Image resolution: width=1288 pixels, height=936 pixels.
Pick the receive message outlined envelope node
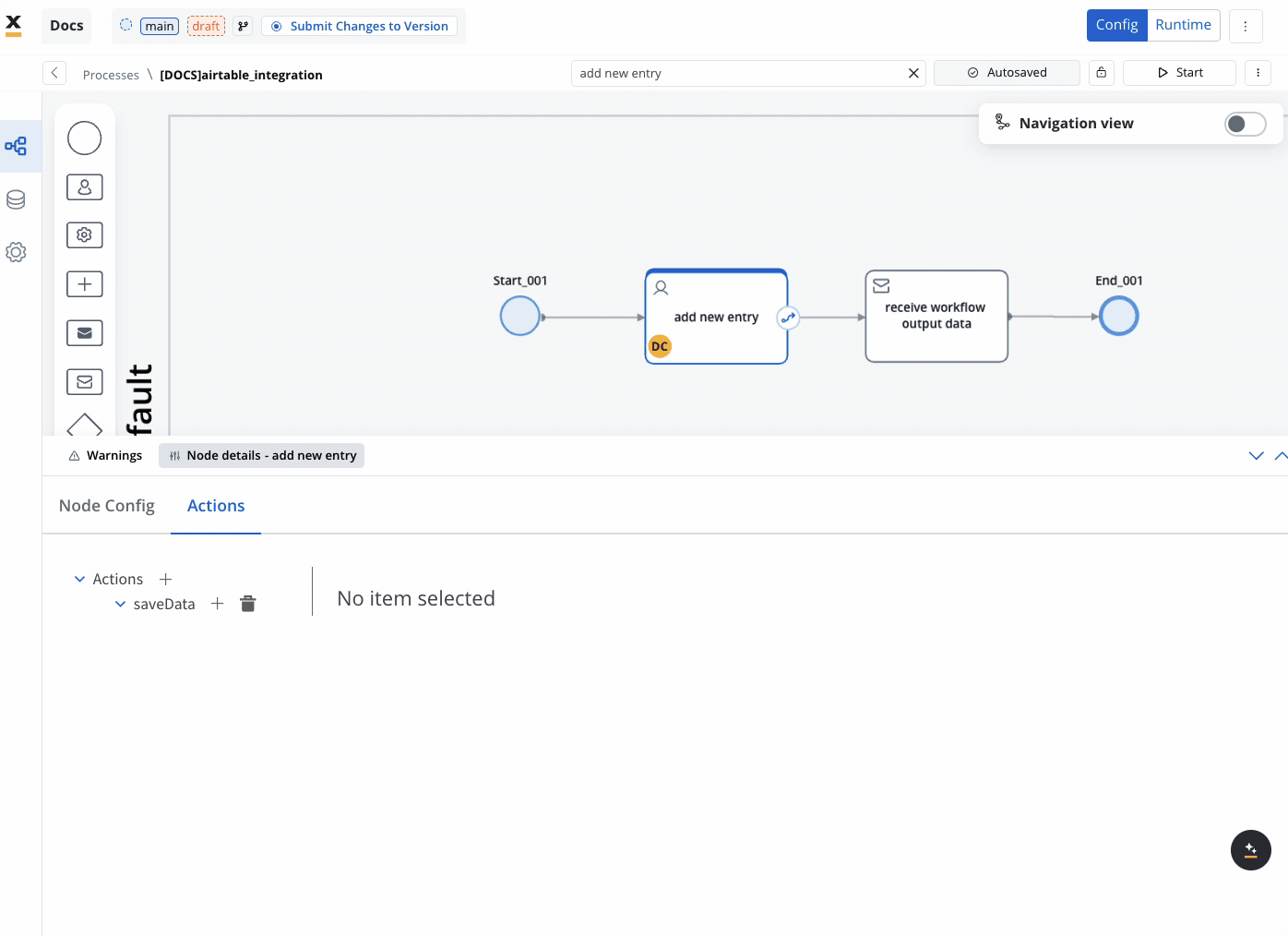coord(85,381)
